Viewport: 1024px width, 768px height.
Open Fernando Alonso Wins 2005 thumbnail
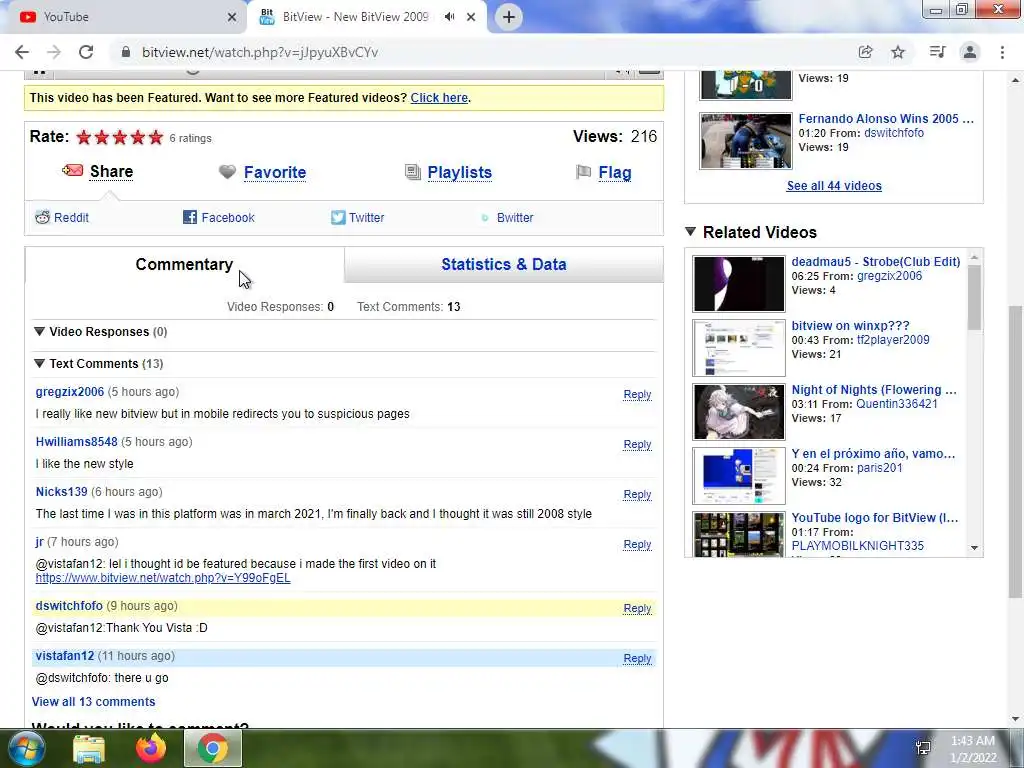(x=745, y=141)
